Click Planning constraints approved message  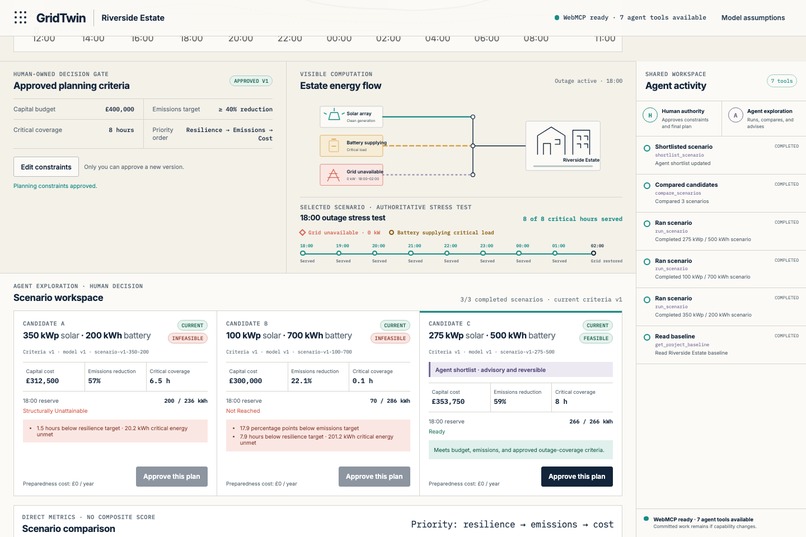point(55,186)
